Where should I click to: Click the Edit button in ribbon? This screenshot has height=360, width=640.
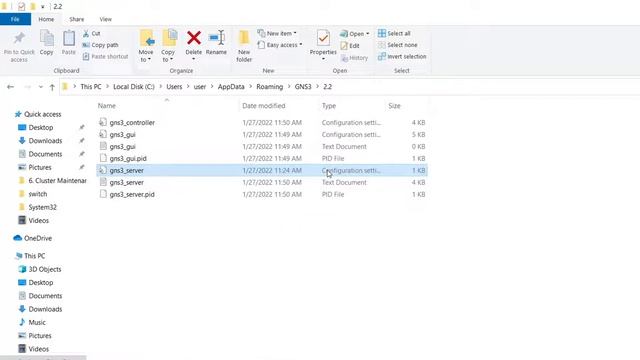click(350, 46)
